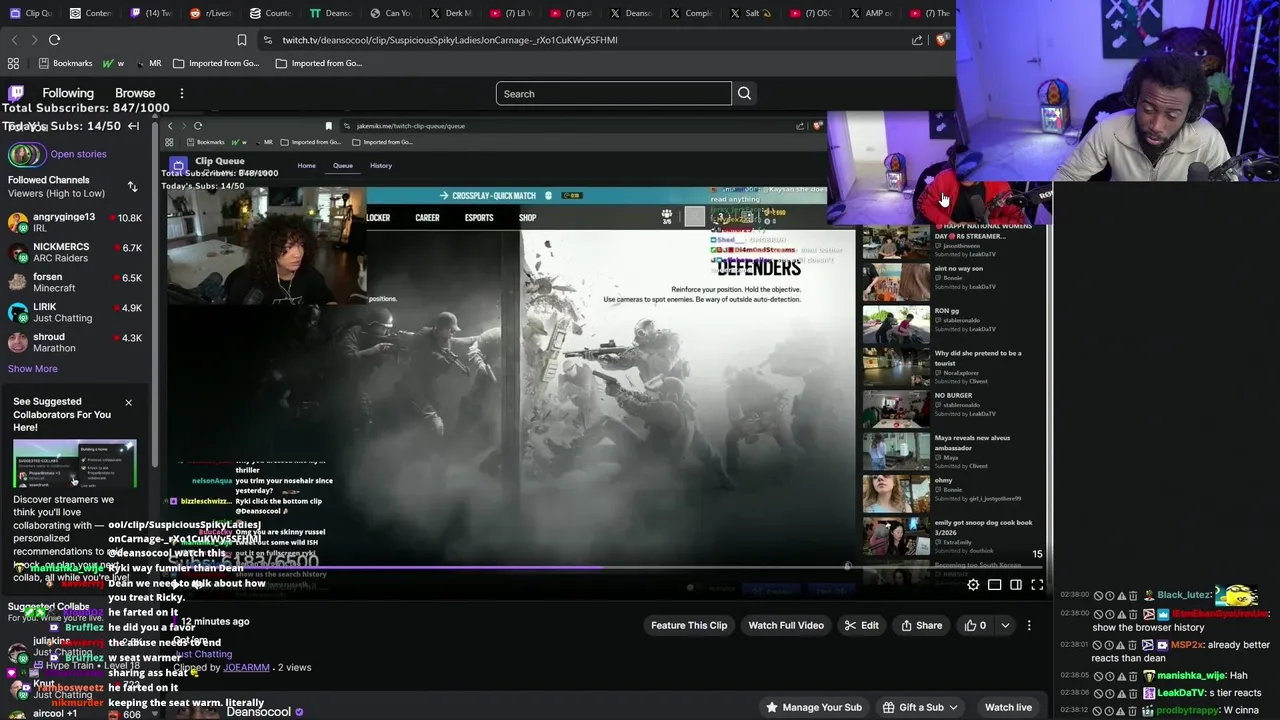
Task: Seek on the clip progress bar
Action: pos(607,568)
